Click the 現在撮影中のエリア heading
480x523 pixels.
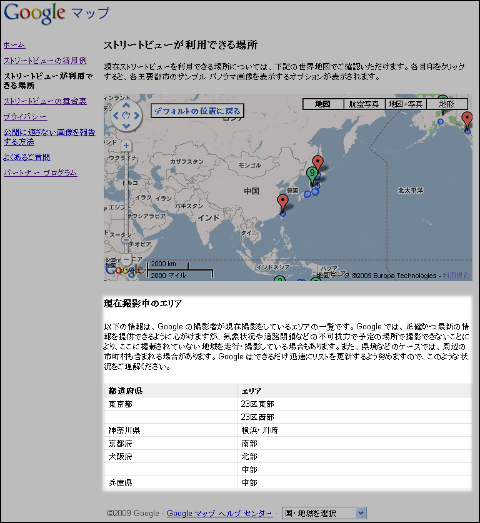coord(142,304)
